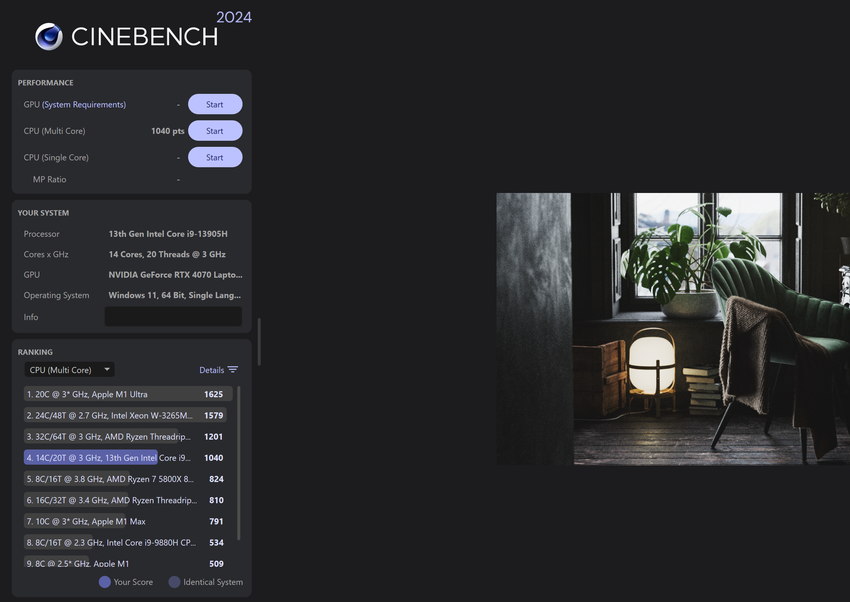Click the Details filter icon
This screenshot has width=850, height=602.
(232, 370)
